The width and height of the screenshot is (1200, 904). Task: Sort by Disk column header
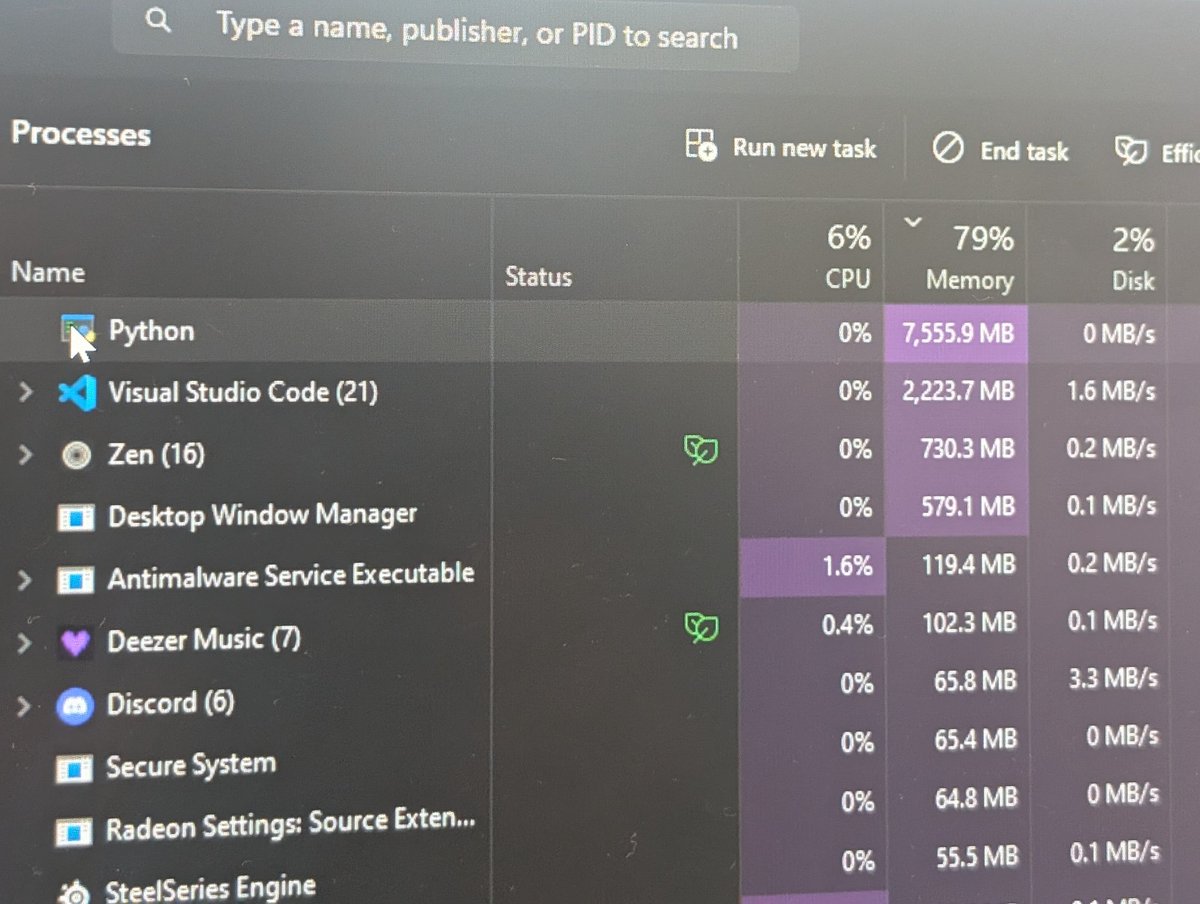1133,261
